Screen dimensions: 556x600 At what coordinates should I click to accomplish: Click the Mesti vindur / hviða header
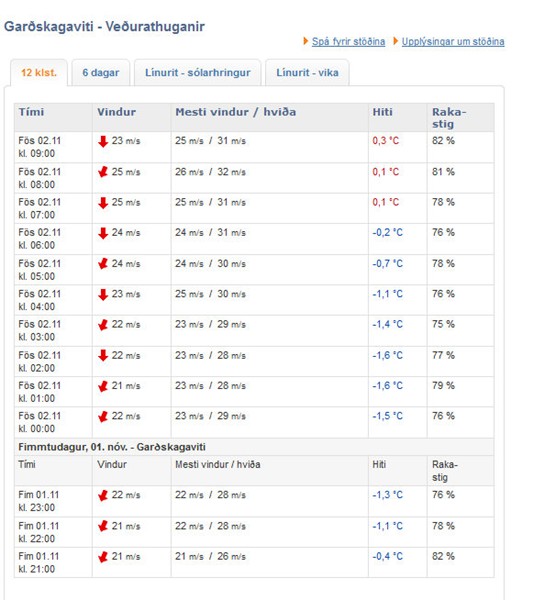coord(235,112)
